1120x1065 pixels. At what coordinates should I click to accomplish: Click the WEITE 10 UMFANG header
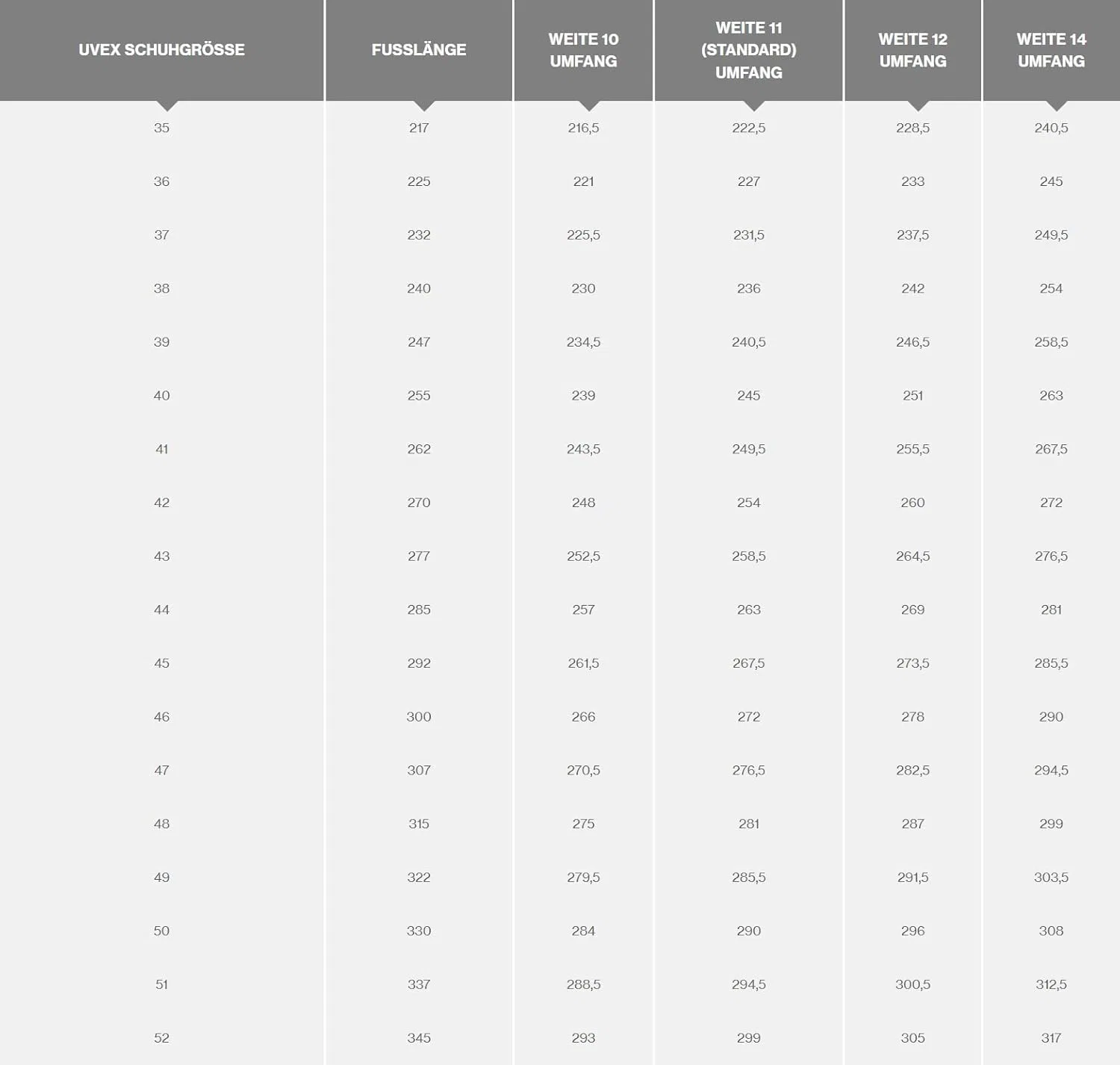[x=583, y=49]
